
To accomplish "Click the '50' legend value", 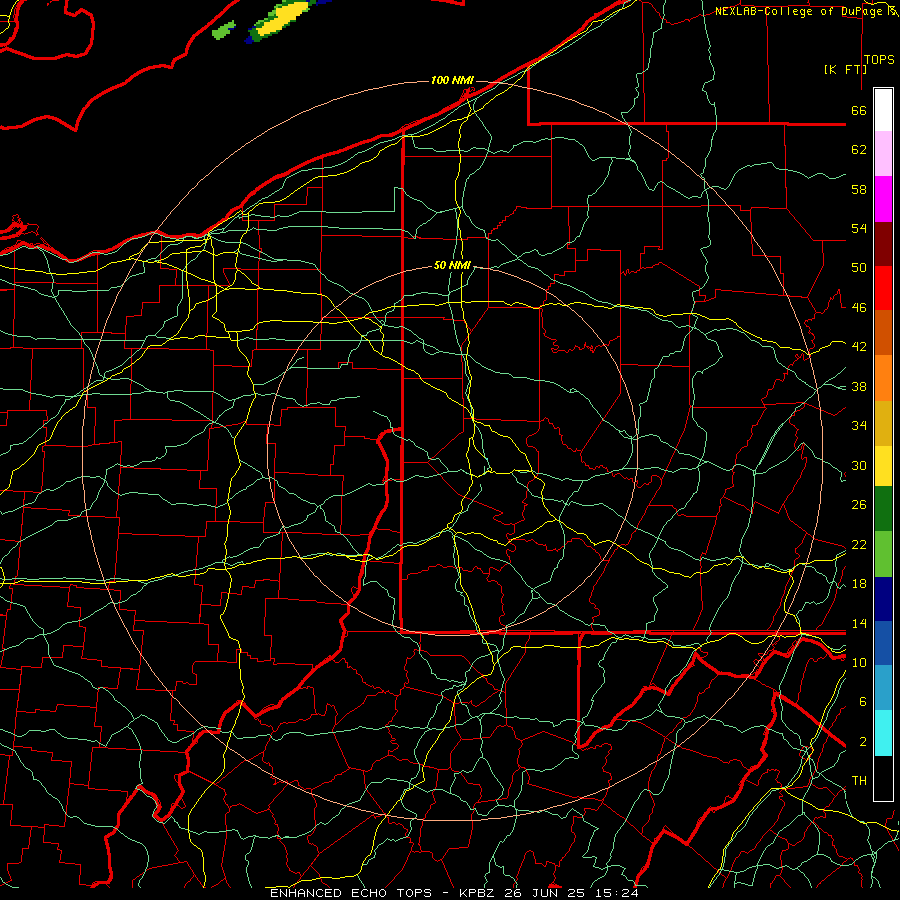I will pyautogui.click(x=859, y=268).
